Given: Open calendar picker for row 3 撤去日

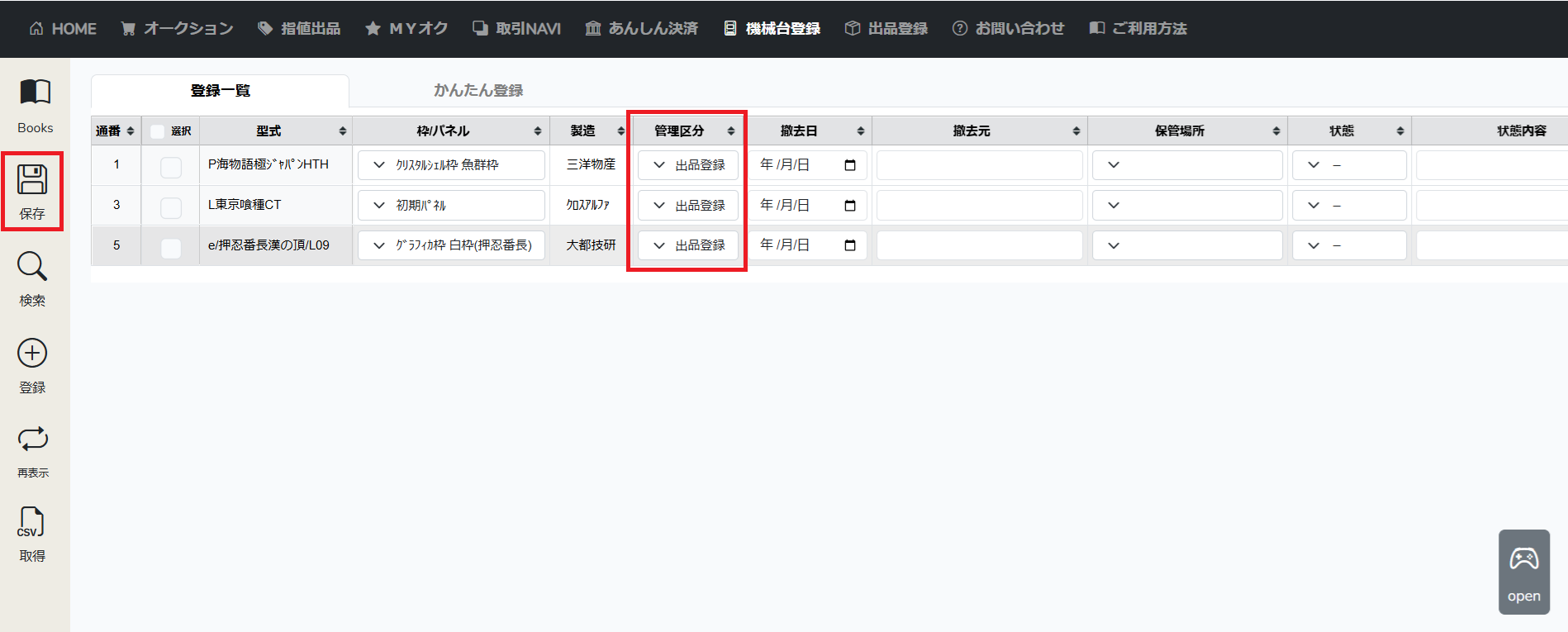Looking at the screenshot, I should click(x=850, y=206).
